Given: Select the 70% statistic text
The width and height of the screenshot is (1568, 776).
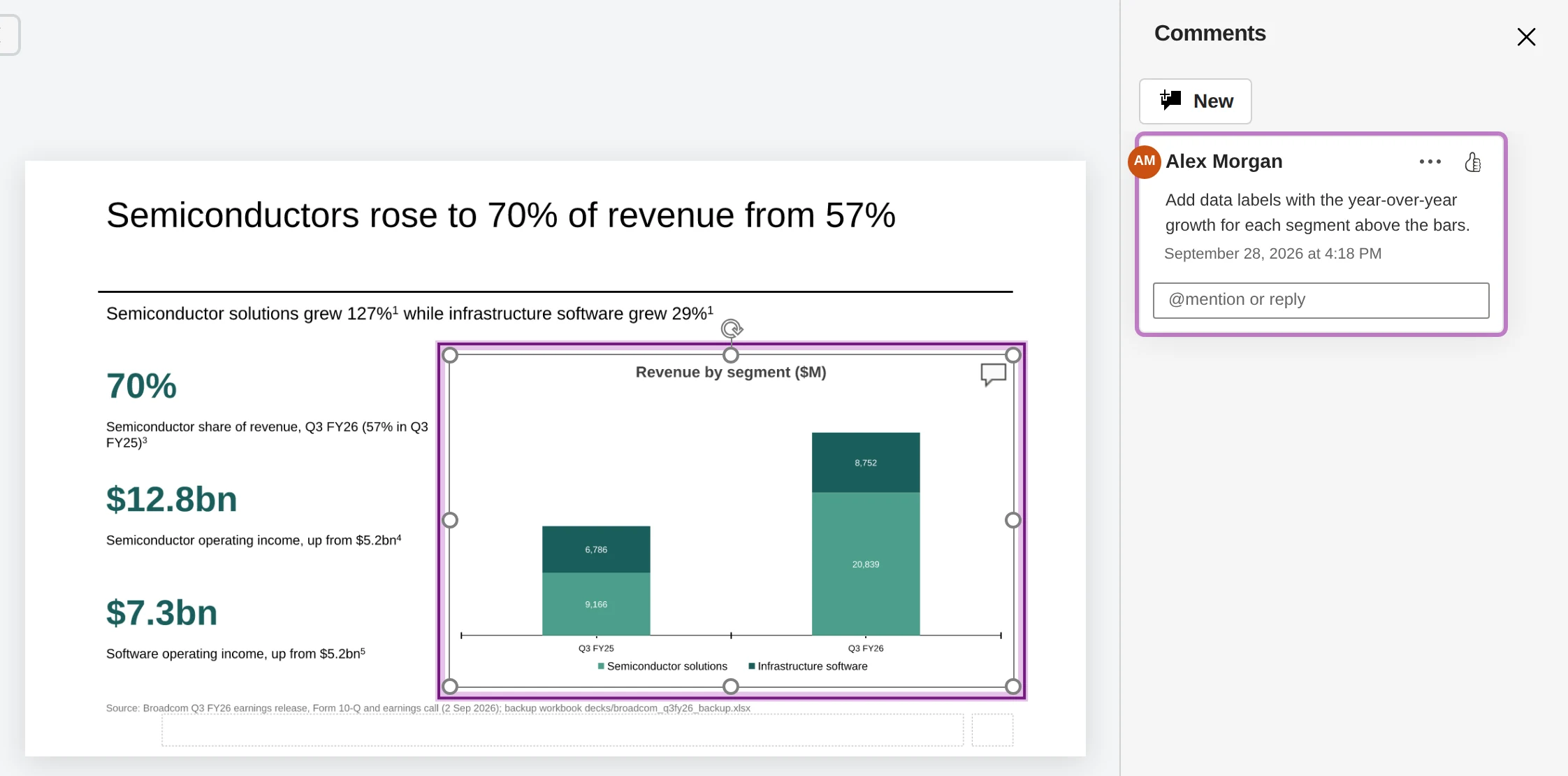Looking at the screenshot, I should pos(141,386).
